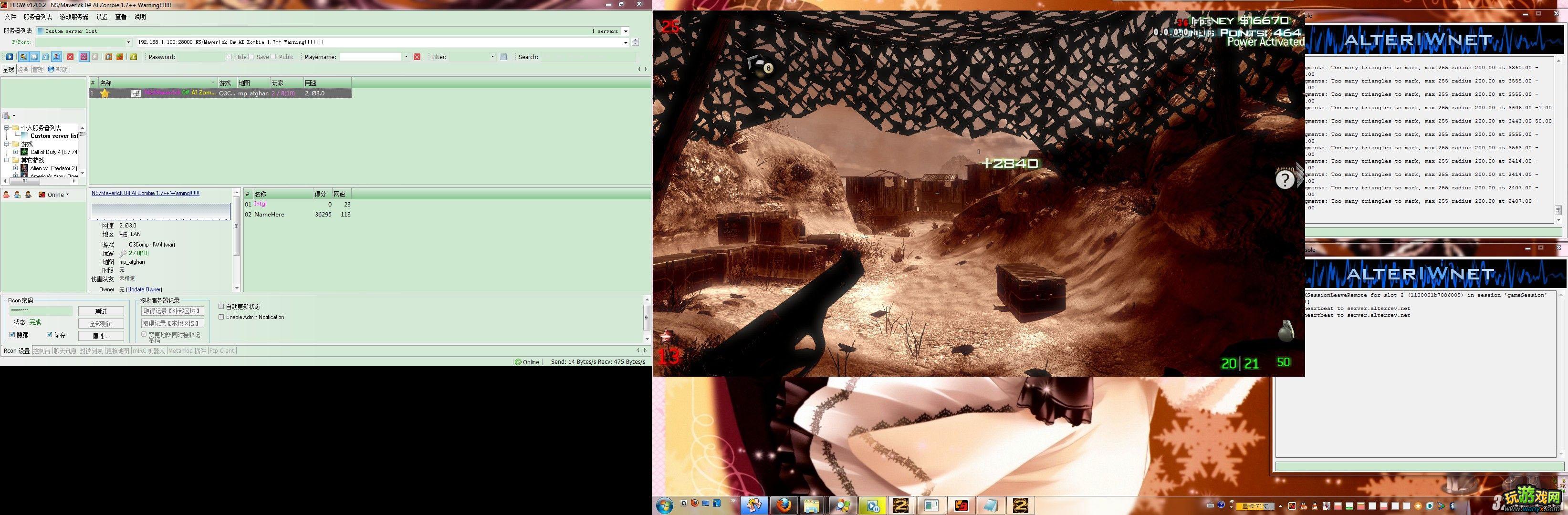The image size is (1568, 515).
Task: Click the gold star favorite icon in server row
Action: click(x=105, y=93)
